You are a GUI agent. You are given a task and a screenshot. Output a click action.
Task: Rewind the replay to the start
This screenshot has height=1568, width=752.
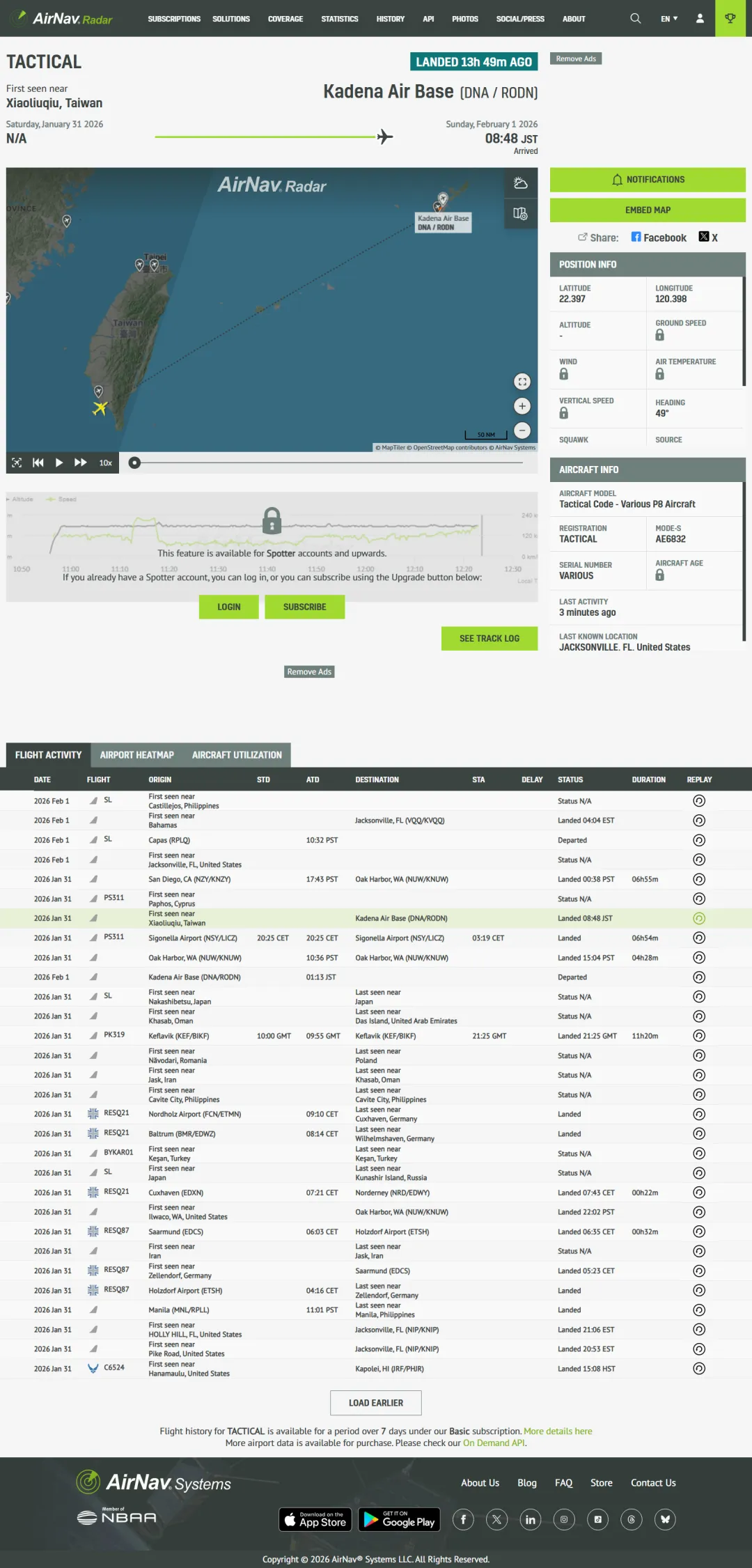(38, 463)
